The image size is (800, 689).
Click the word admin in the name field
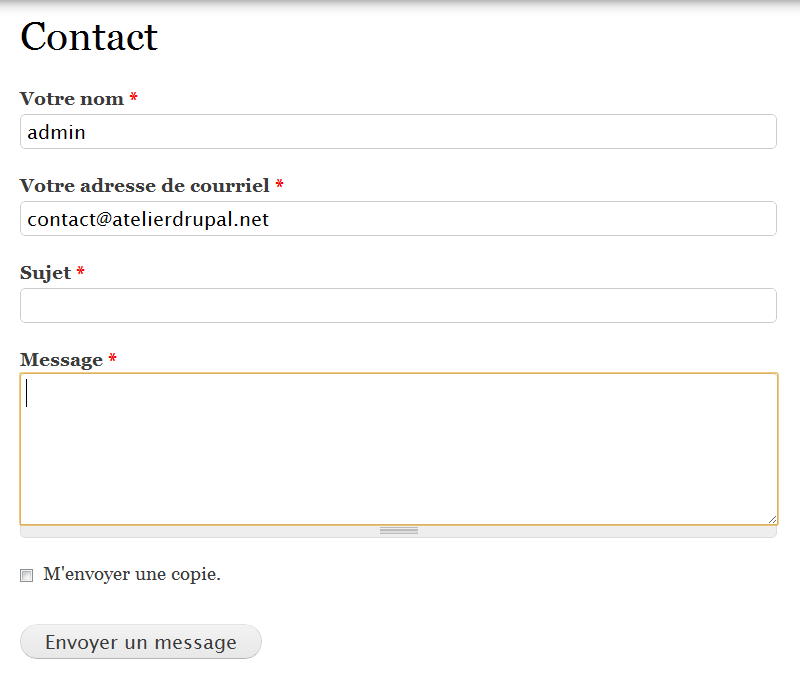[x=56, y=132]
